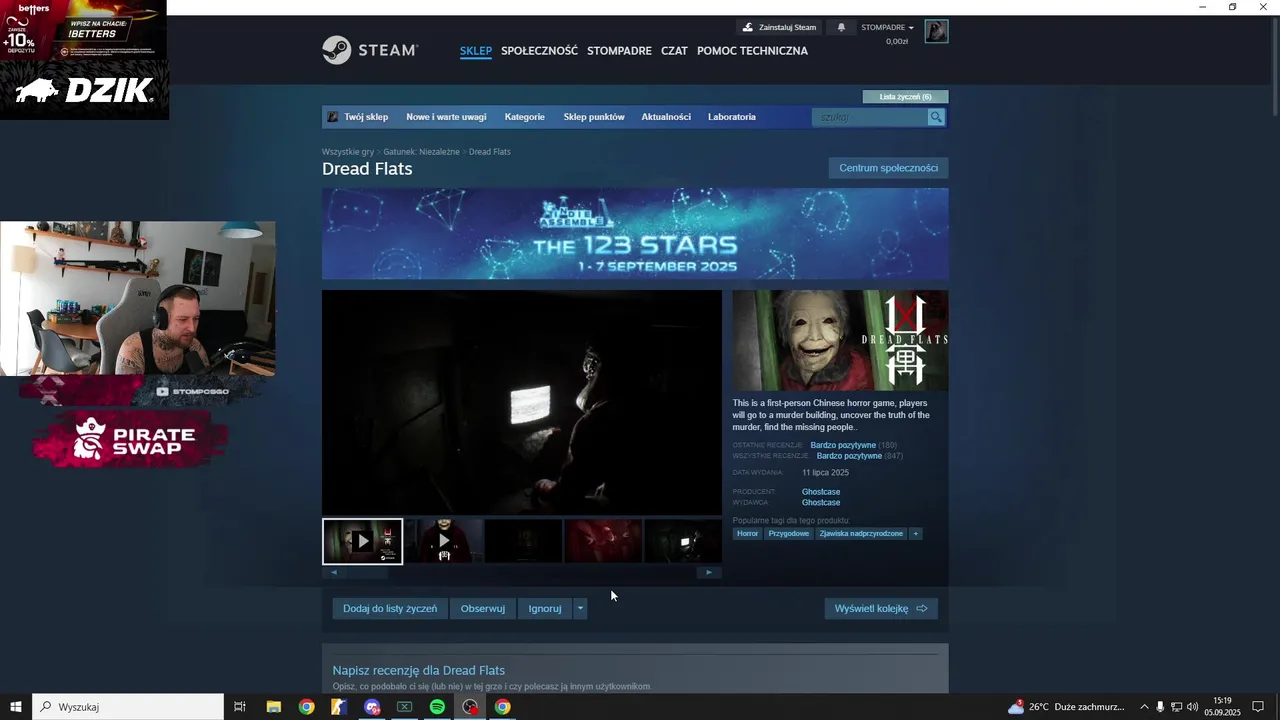Select the red-tinted screenshot thumbnail
The height and width of the screenshot is (720, 1280).
(603, 541)
